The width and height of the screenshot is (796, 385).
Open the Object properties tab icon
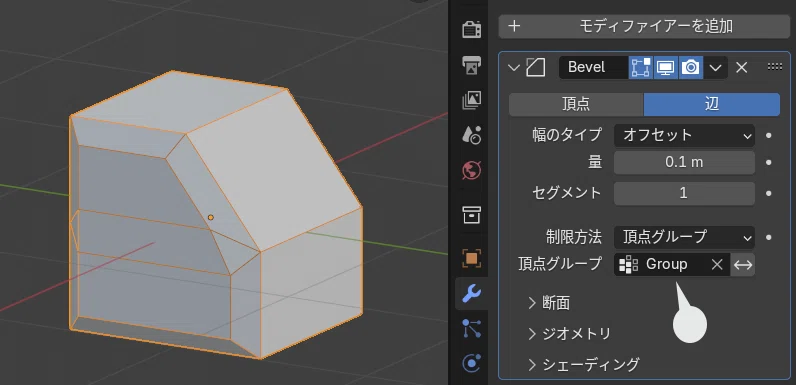pyautogui.click(x=472, y=259)
